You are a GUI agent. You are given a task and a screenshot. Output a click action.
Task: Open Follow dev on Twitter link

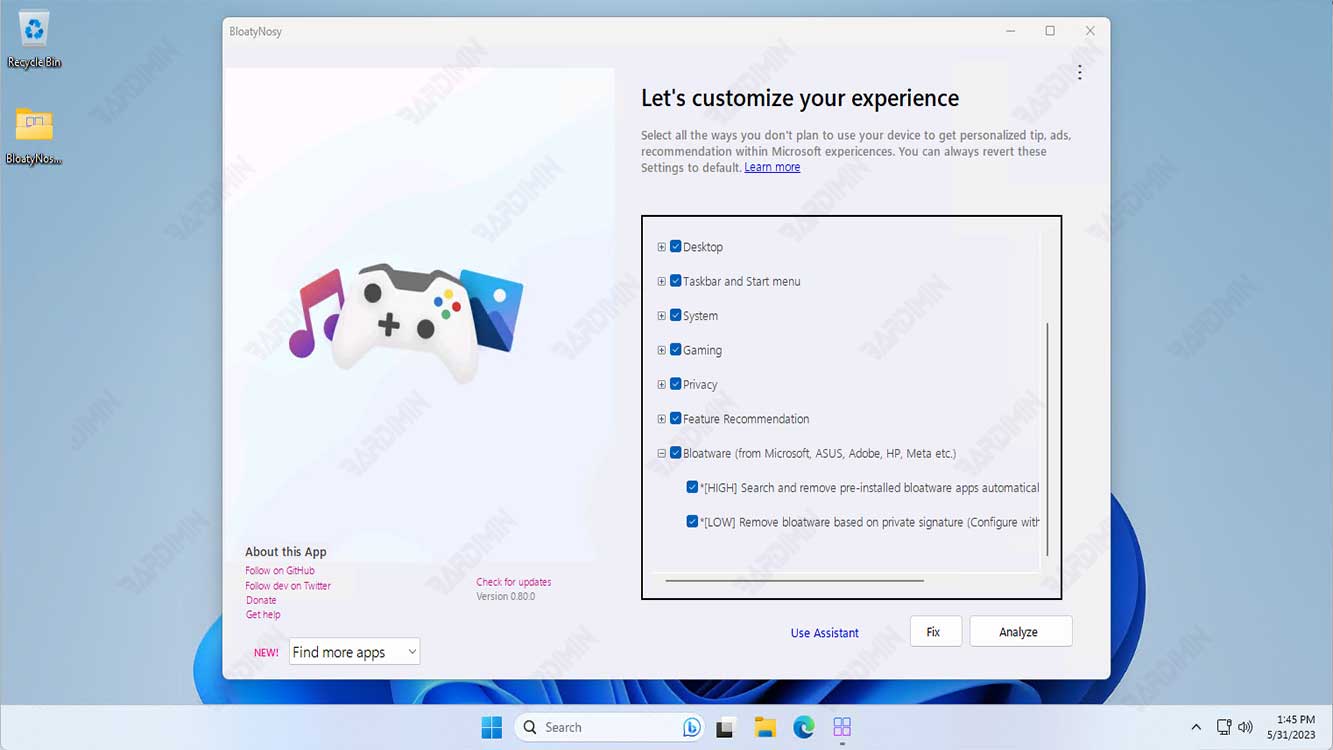288,586
